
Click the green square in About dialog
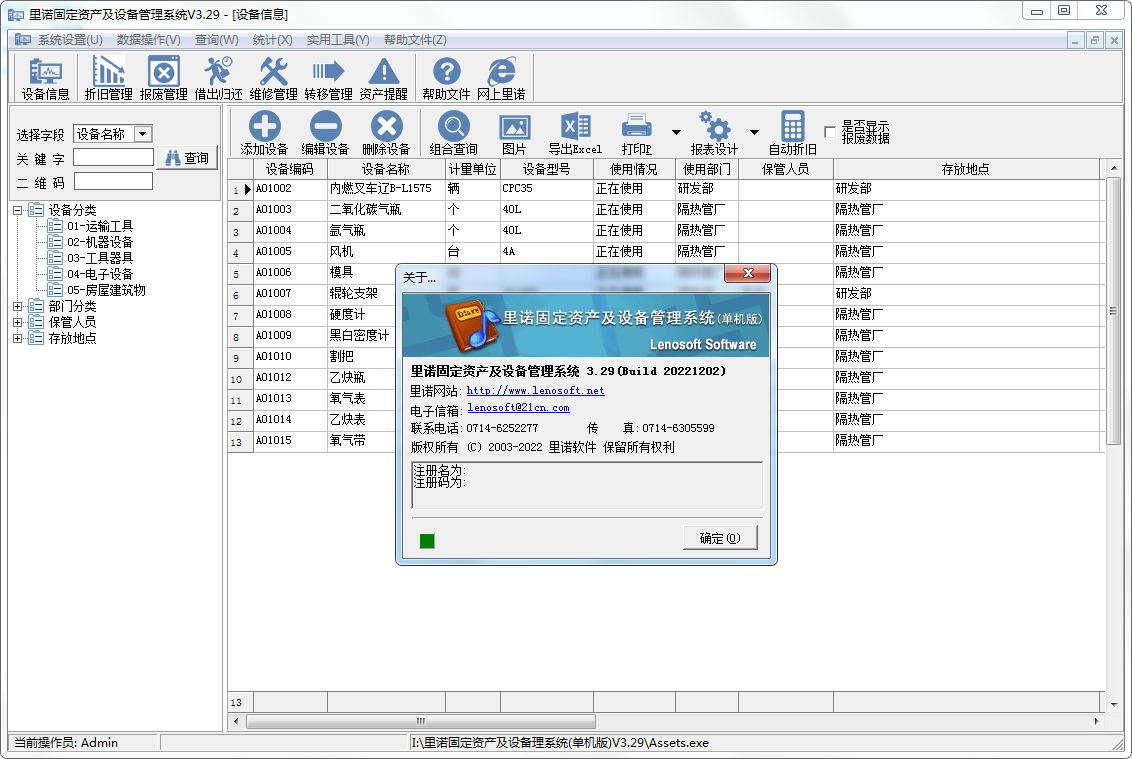pos(427,541)
